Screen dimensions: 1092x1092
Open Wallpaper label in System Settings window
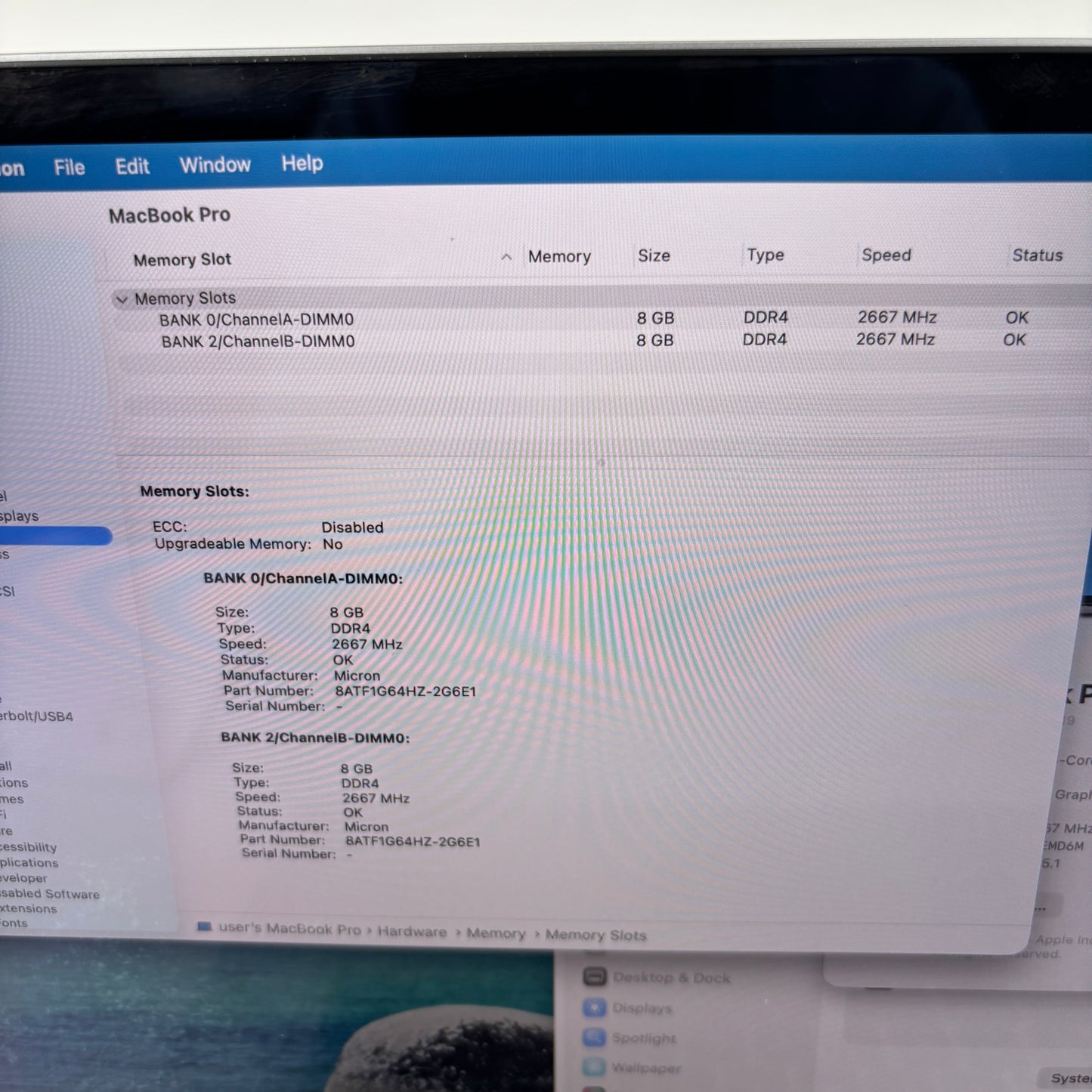(x=646, y=1068)
